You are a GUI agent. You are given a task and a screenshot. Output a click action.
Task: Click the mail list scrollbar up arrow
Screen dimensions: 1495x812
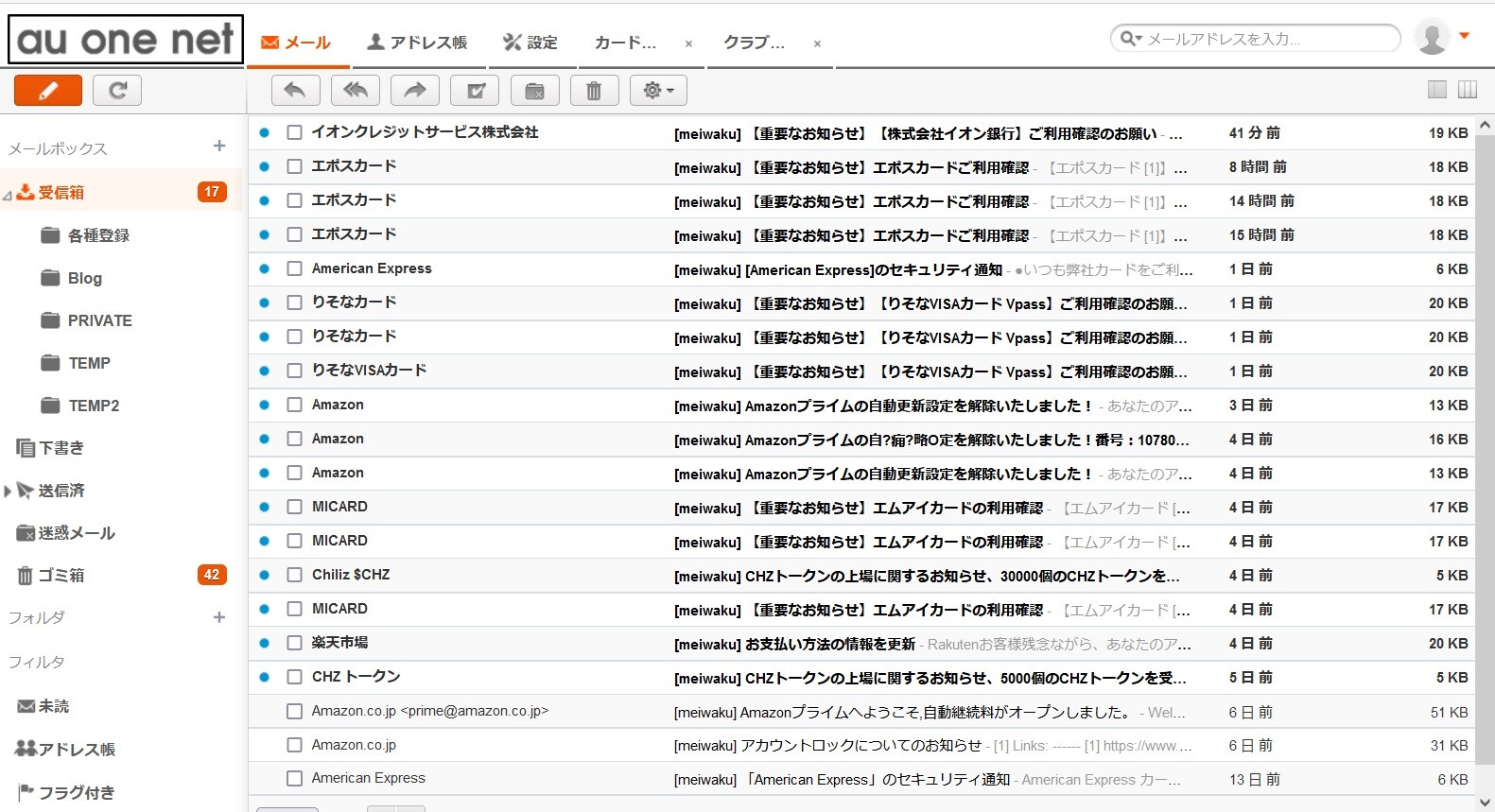[x=1485, y=125]
